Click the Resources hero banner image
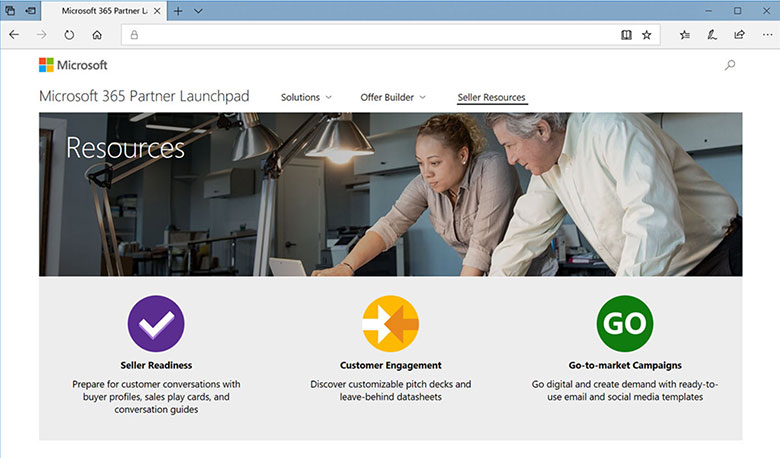Viewport: 780px width, 465px height. pyautogui.click(x=390, y=194)
